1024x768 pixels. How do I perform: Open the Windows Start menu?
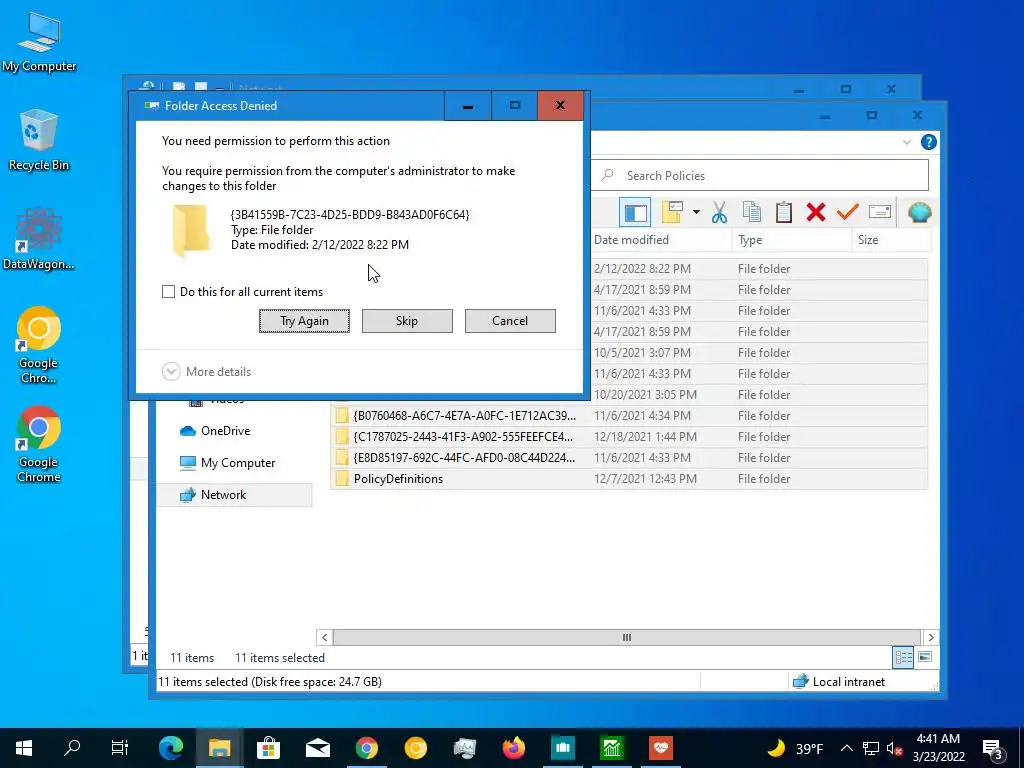24,748
